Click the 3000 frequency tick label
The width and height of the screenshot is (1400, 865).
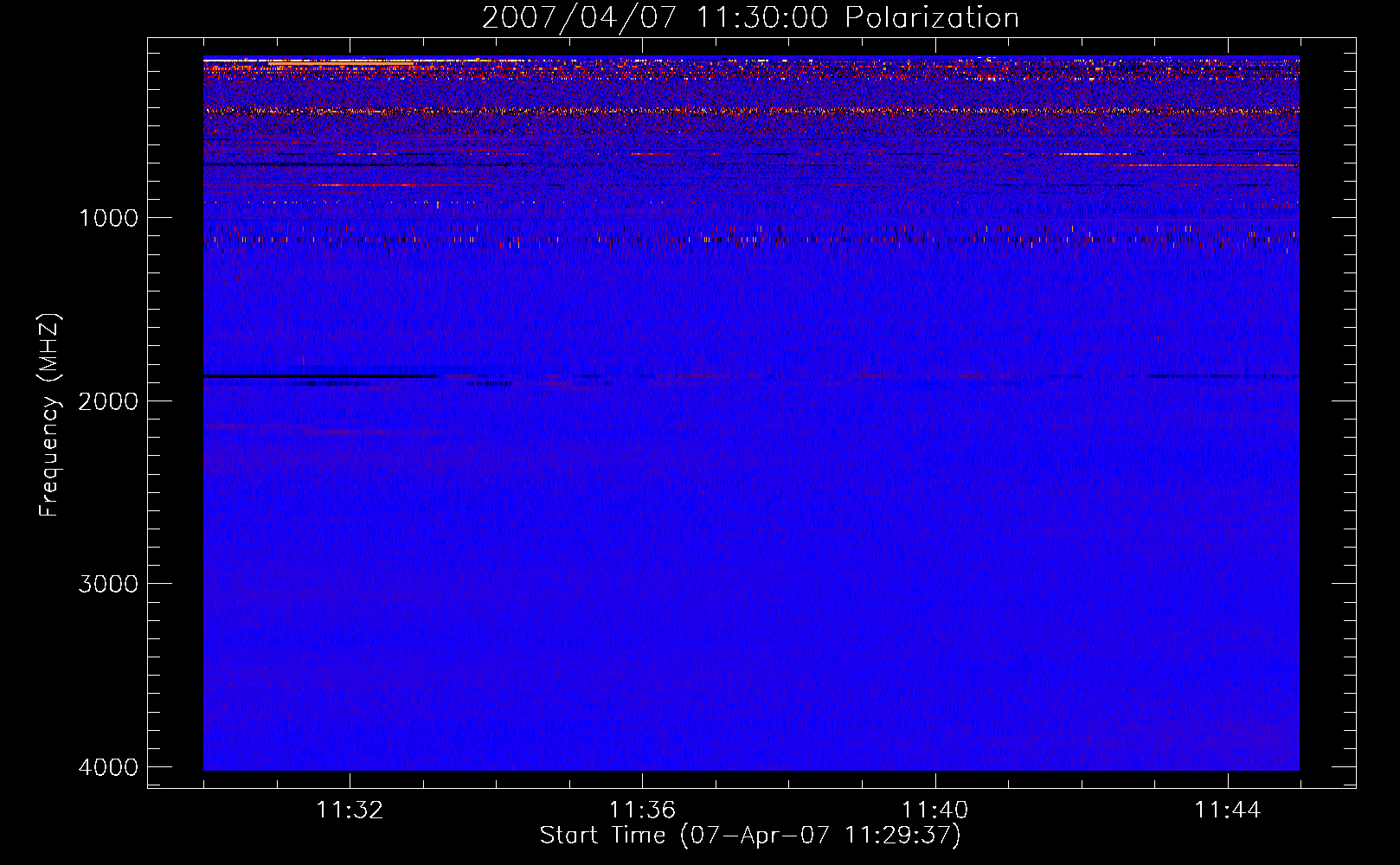108,584
